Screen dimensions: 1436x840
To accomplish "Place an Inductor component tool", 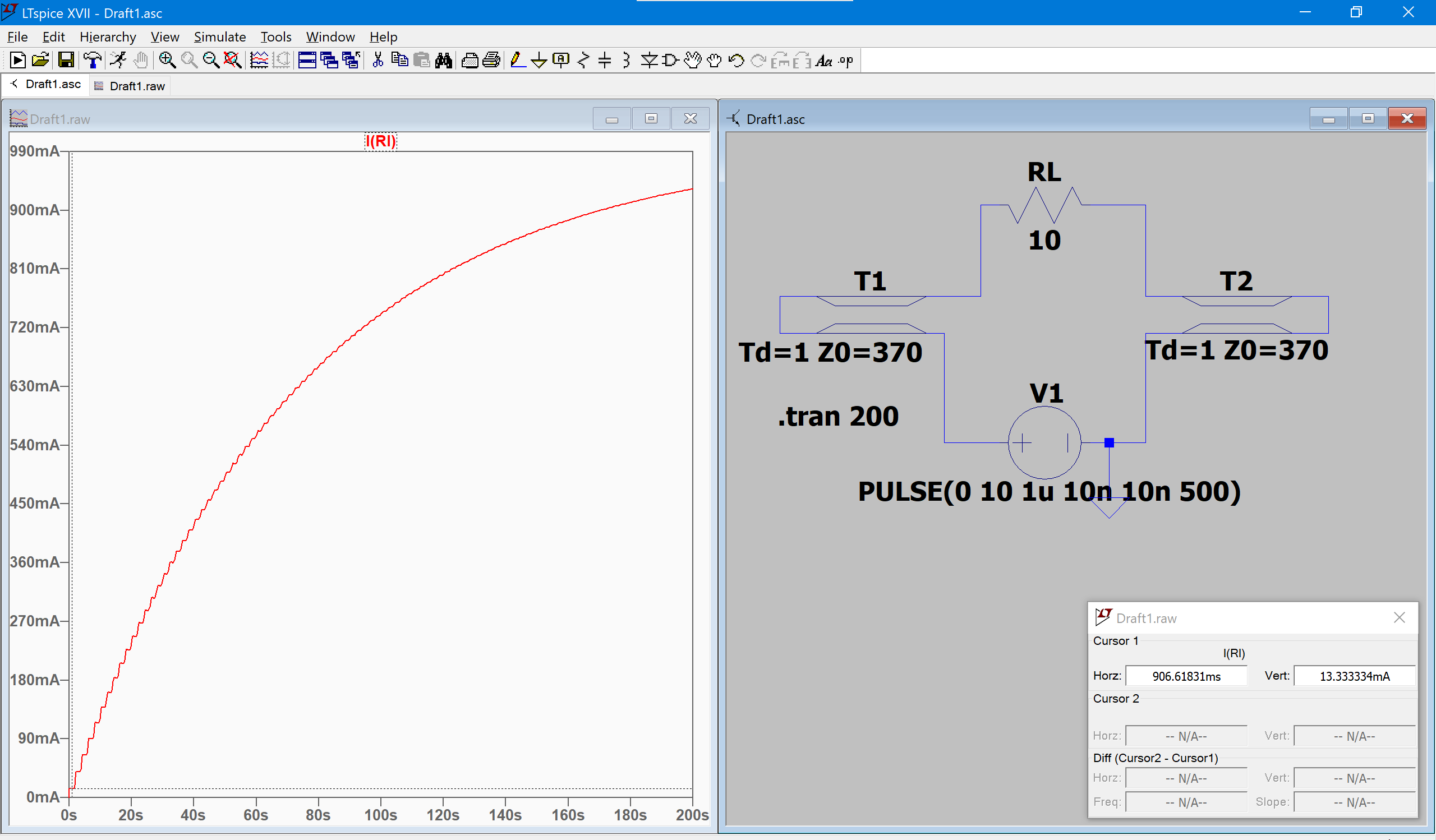I will tap(627, 60).
